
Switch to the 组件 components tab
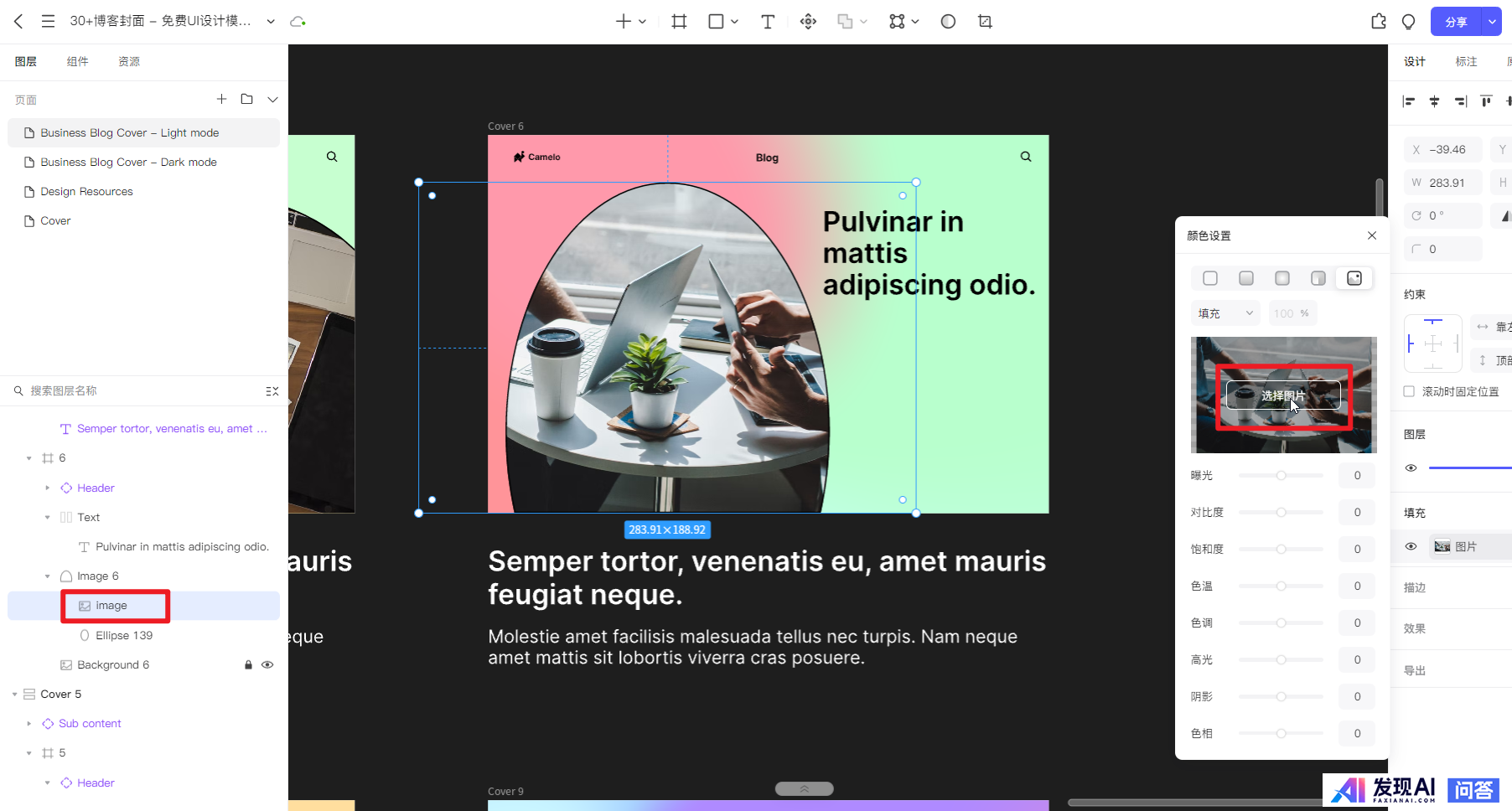[77, 62]
